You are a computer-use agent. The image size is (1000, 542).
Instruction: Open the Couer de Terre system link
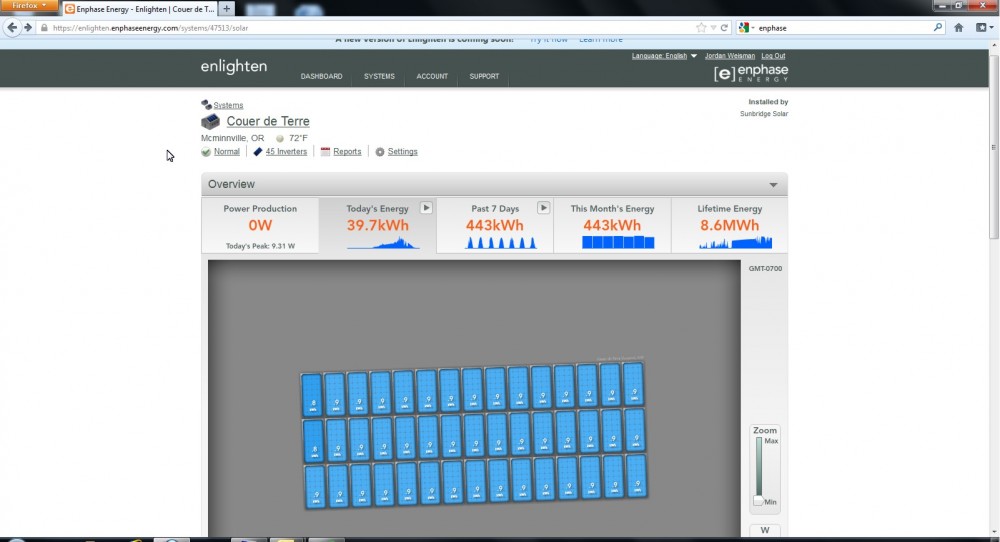pyautogui.click(x=268, y=121)
